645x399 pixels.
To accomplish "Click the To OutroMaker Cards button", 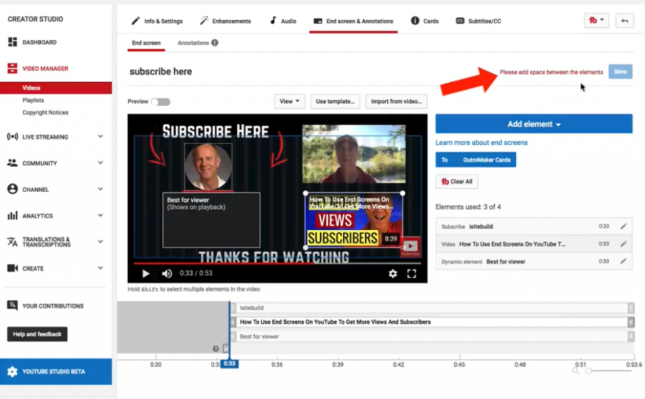I will click(476, 160).
